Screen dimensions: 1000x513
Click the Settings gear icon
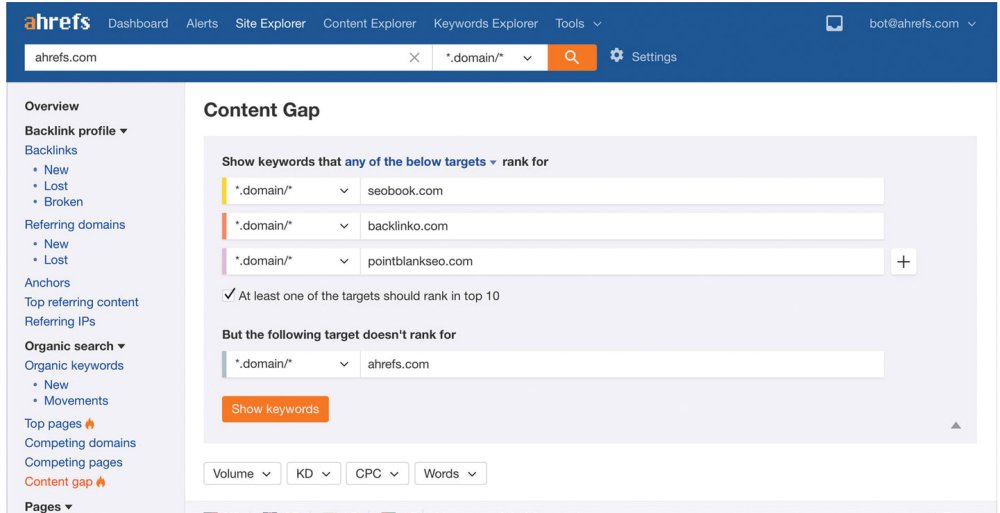click(x=616, y=56)
